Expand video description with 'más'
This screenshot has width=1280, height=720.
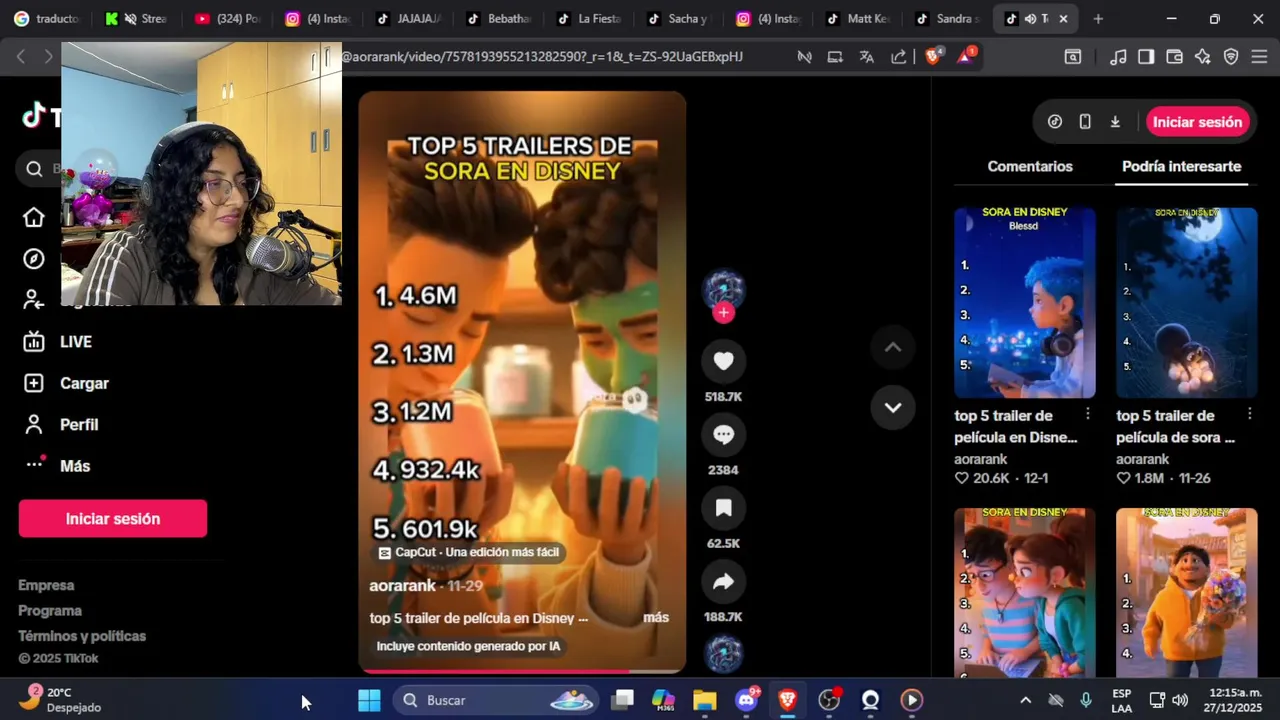click(x=656, y=618)
